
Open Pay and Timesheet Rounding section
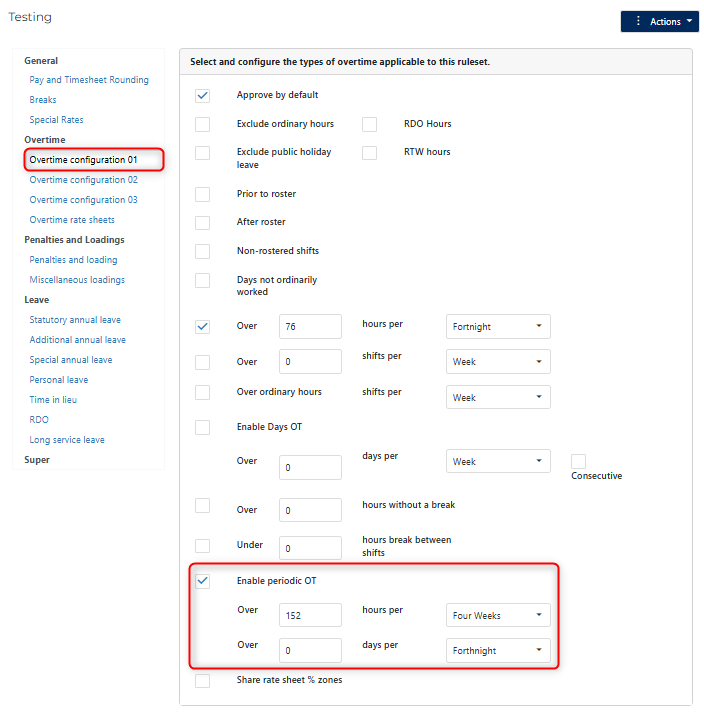click(x=89, y=80)
